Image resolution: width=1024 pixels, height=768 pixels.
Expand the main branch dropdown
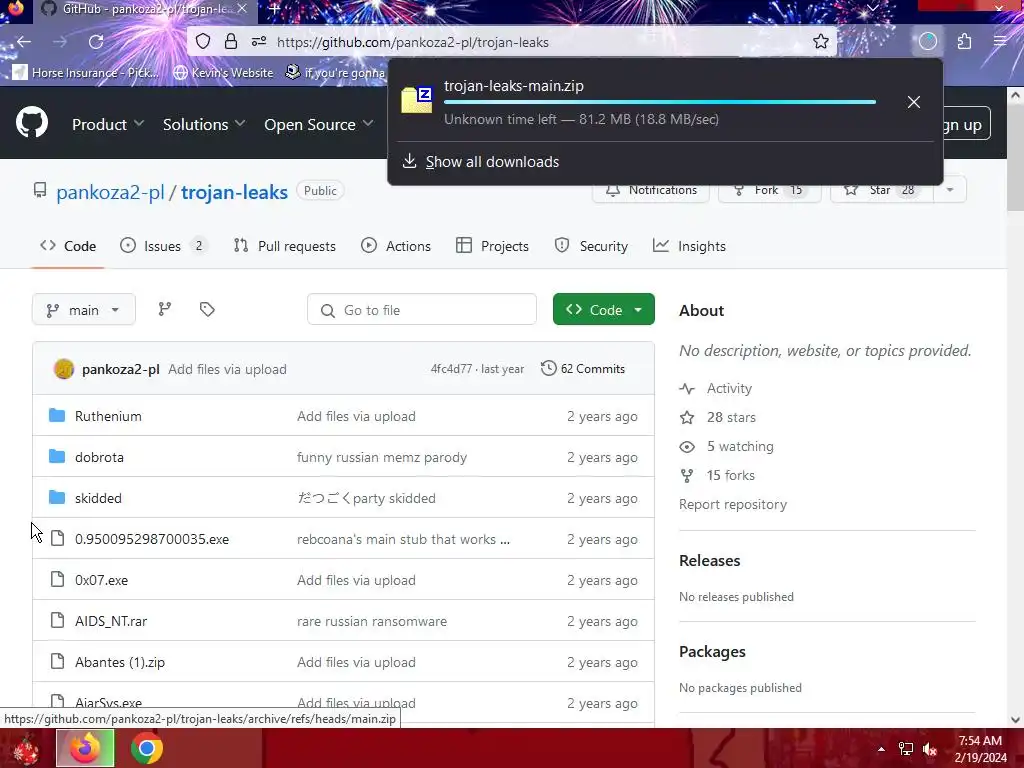click(x=84, y=310)
